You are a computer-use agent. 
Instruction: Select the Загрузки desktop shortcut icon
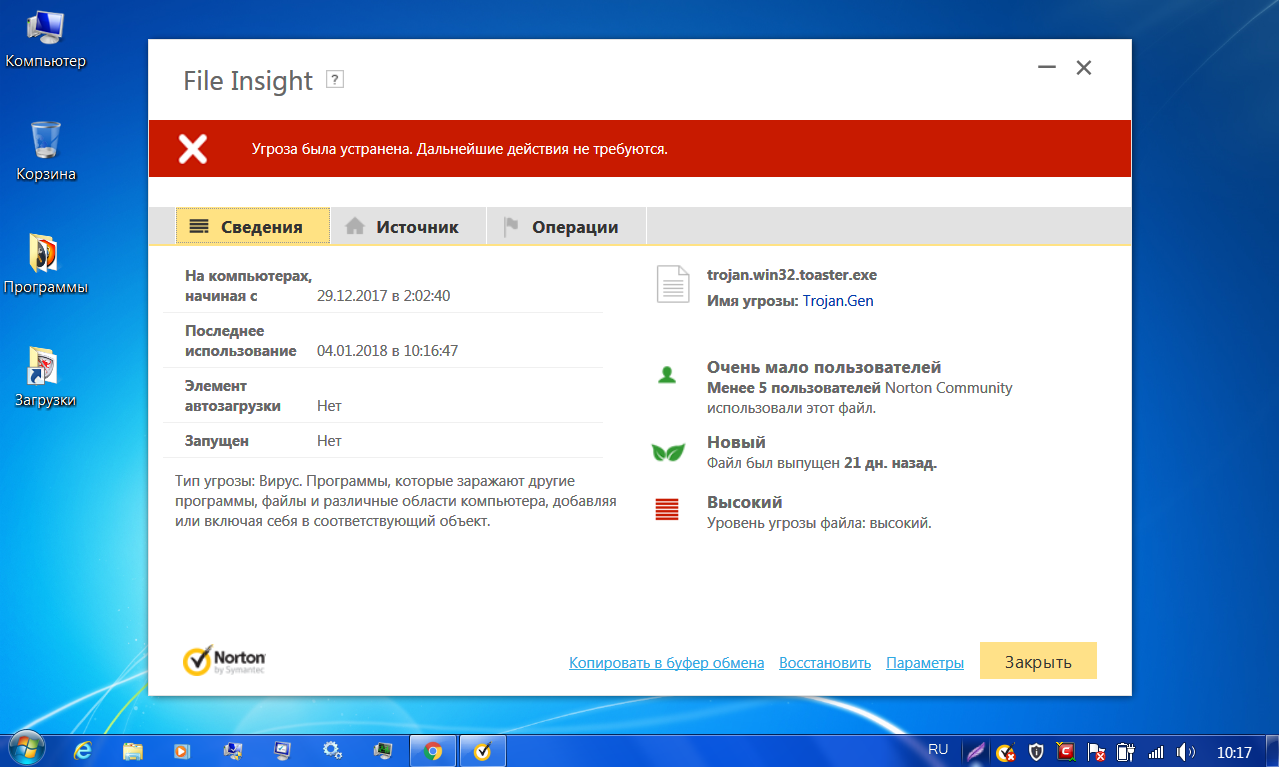tap(45, 377)
